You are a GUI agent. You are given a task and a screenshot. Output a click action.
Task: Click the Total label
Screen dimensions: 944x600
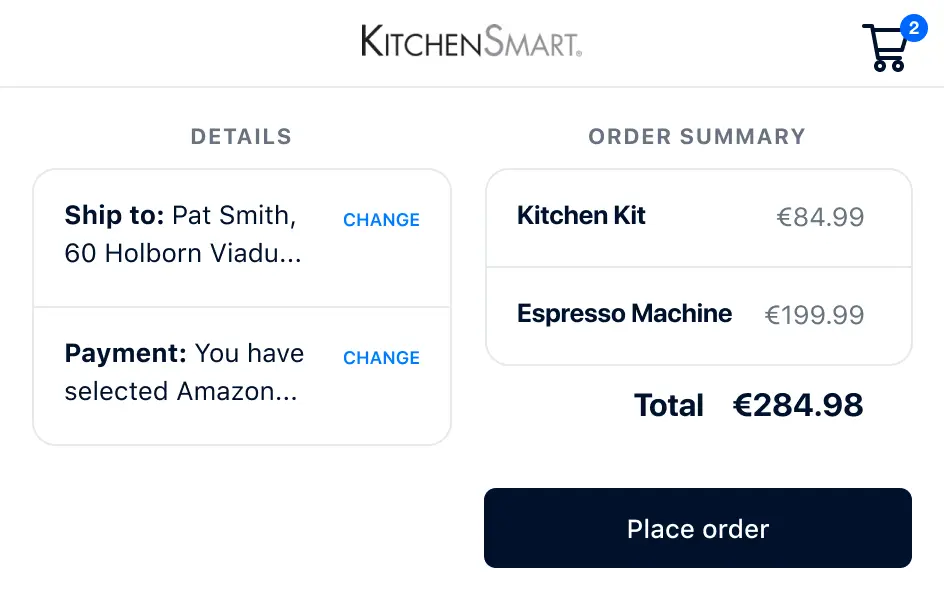pyautogui.click(x=668, y=405)
